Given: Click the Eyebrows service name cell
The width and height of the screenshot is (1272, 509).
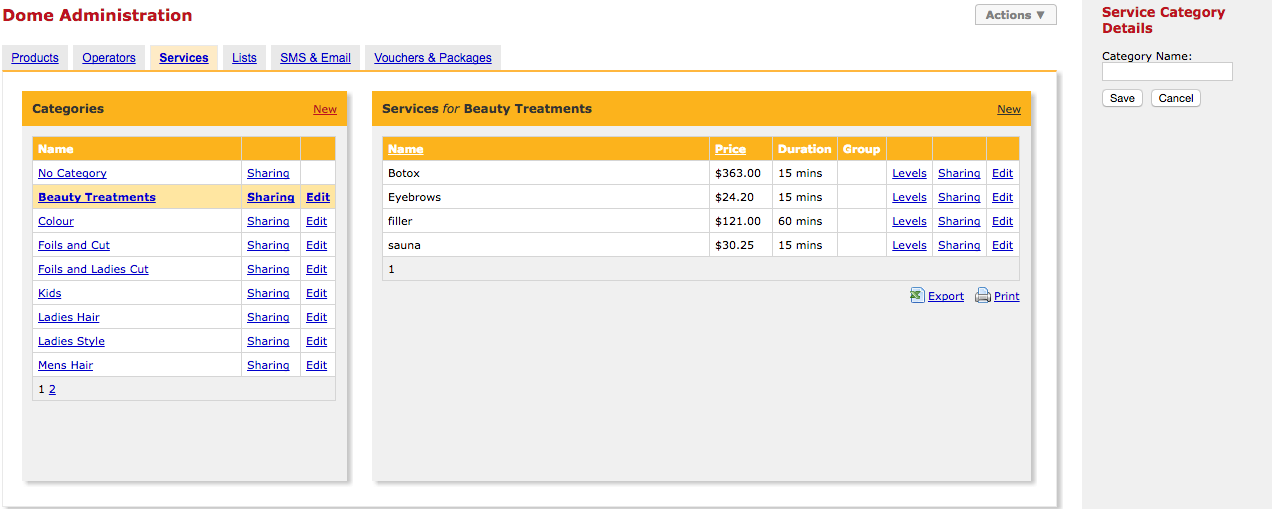Looking at the screenshot, I should (x=546, y=197).
